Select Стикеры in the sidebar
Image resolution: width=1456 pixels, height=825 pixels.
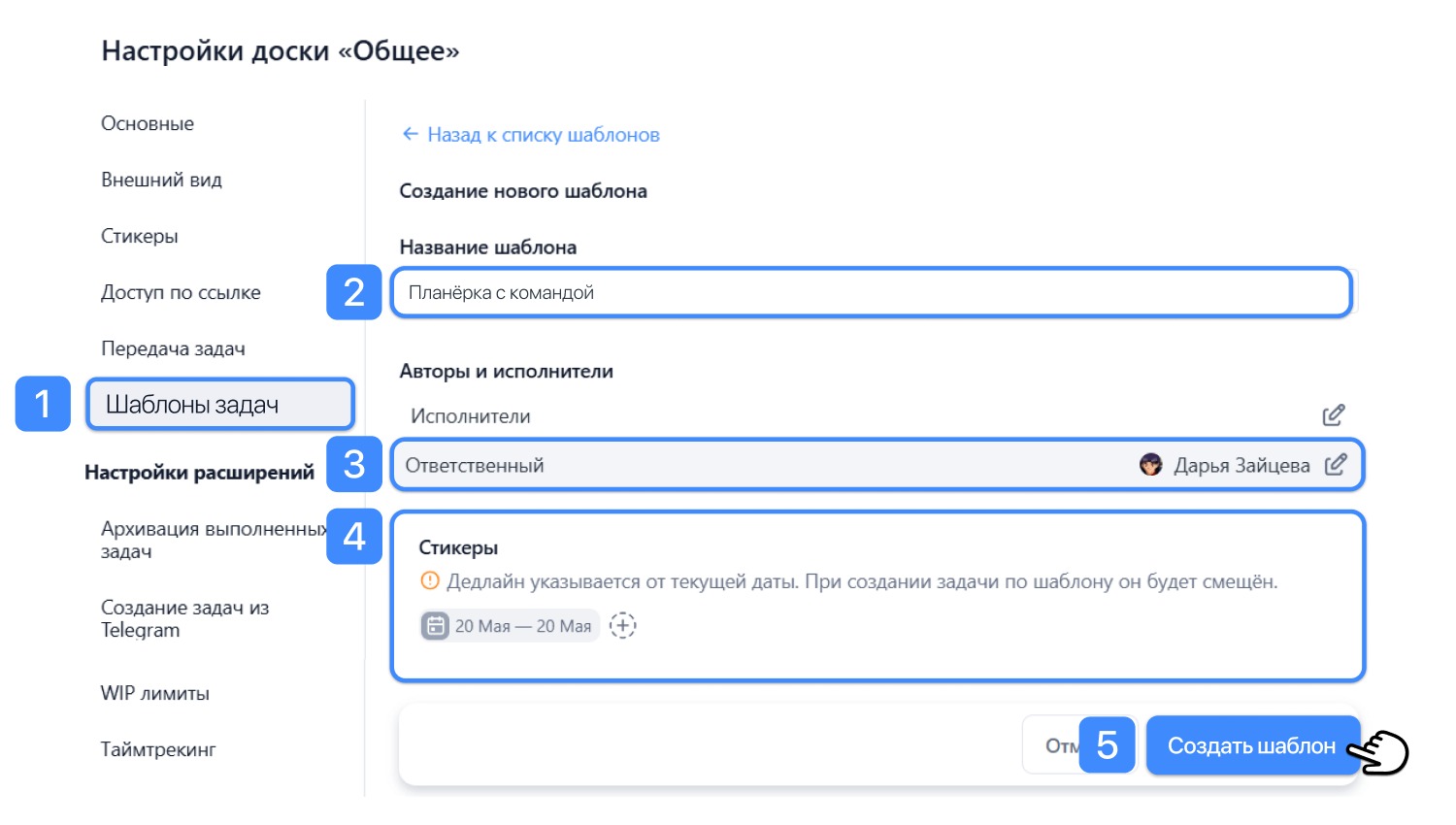[x=140, y=236]
